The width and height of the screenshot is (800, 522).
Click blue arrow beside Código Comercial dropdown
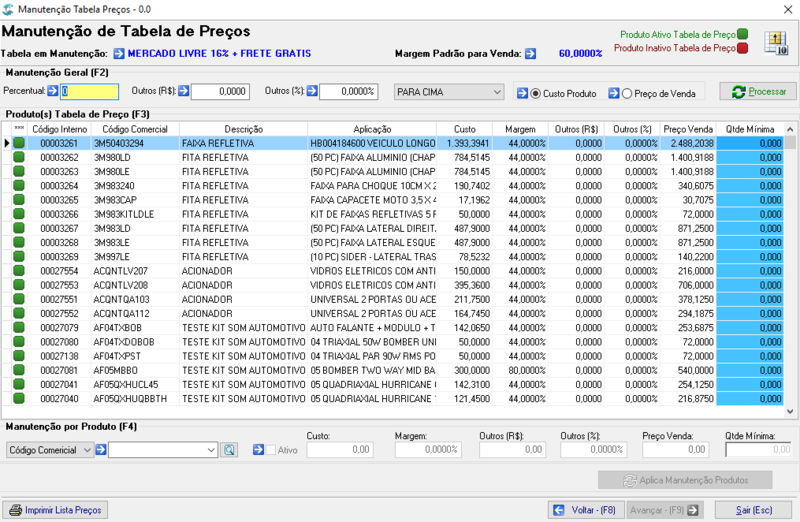pos(101,450)
